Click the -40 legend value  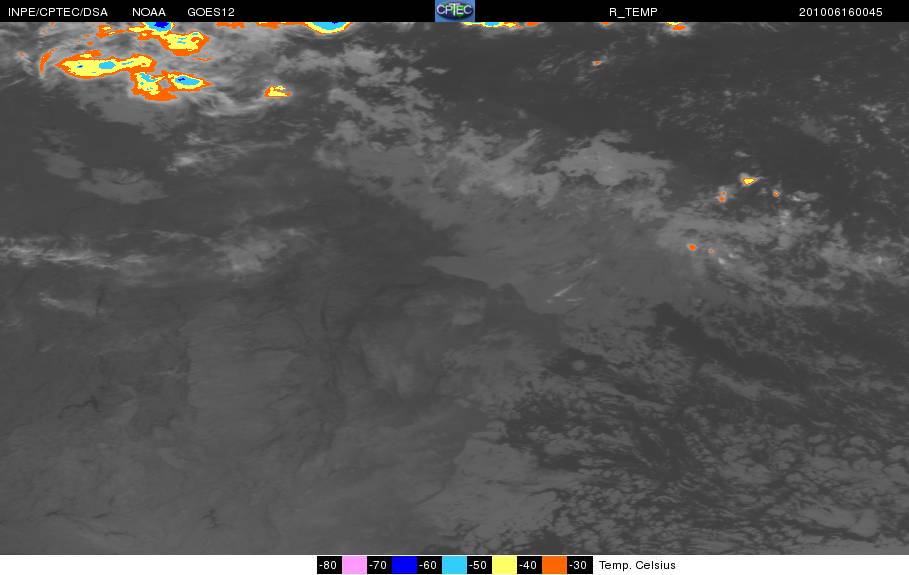(529, 565)
